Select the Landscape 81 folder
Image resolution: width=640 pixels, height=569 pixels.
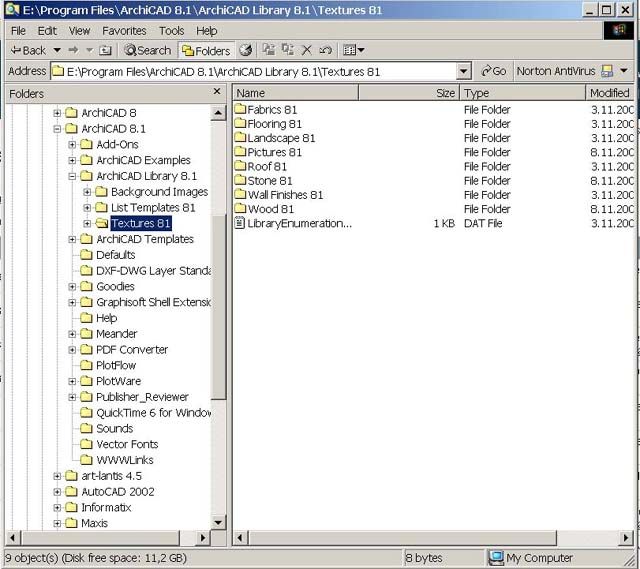[275, 138]
